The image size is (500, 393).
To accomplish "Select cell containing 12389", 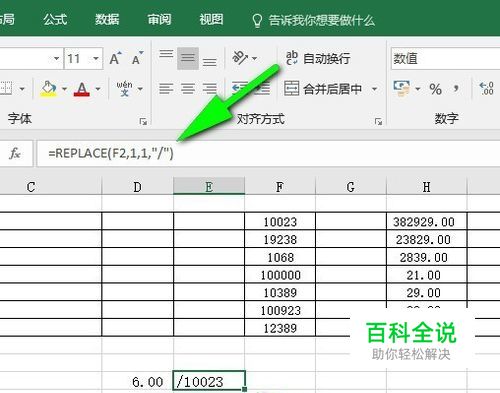I will [280, 328].
